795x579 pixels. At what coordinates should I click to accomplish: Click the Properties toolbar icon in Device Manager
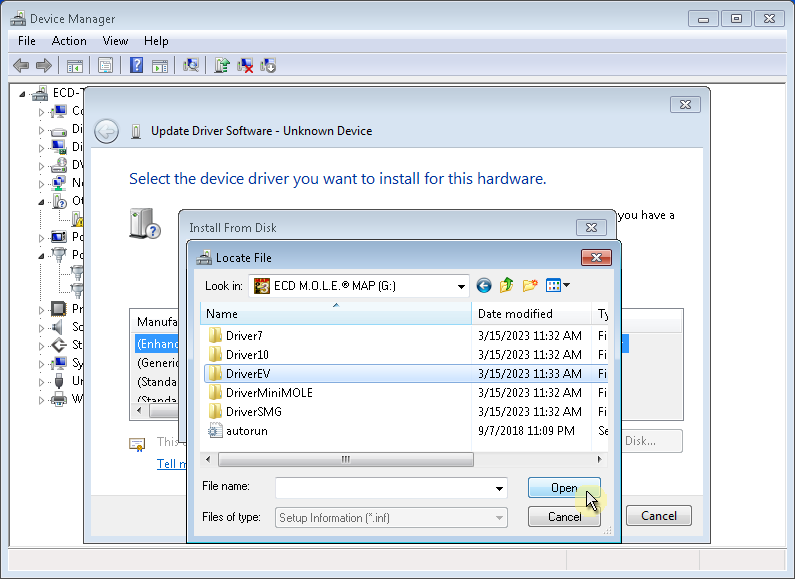click(x=105, y=65)
